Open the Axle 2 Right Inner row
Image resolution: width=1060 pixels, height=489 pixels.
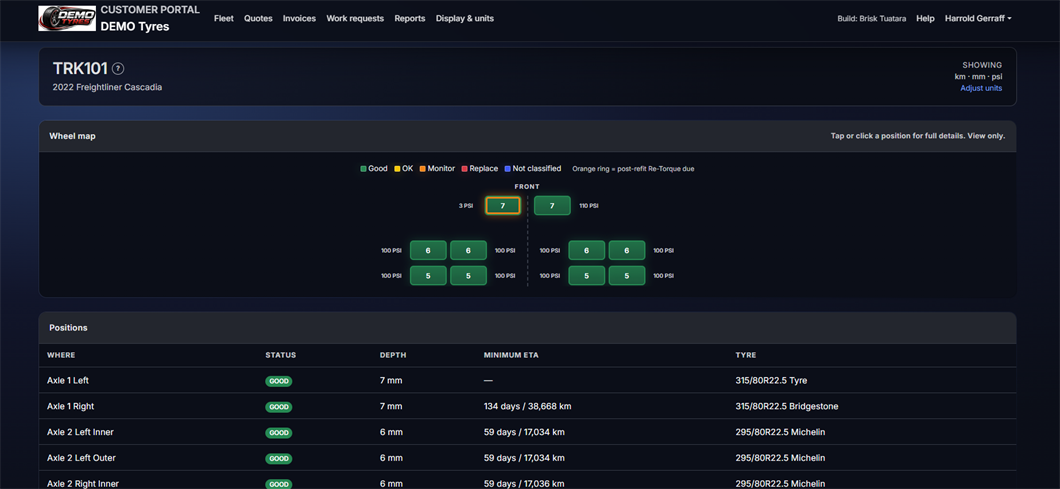click(527, 480)
